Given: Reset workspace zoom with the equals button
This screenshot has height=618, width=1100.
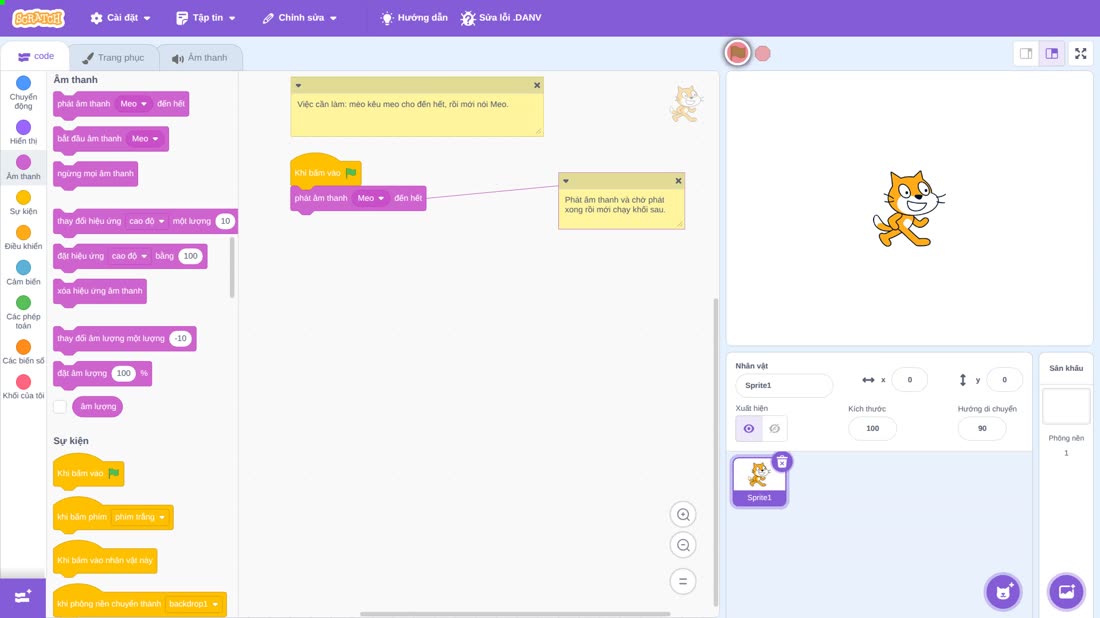Looking at the screenshot, I should click(683, 582).
